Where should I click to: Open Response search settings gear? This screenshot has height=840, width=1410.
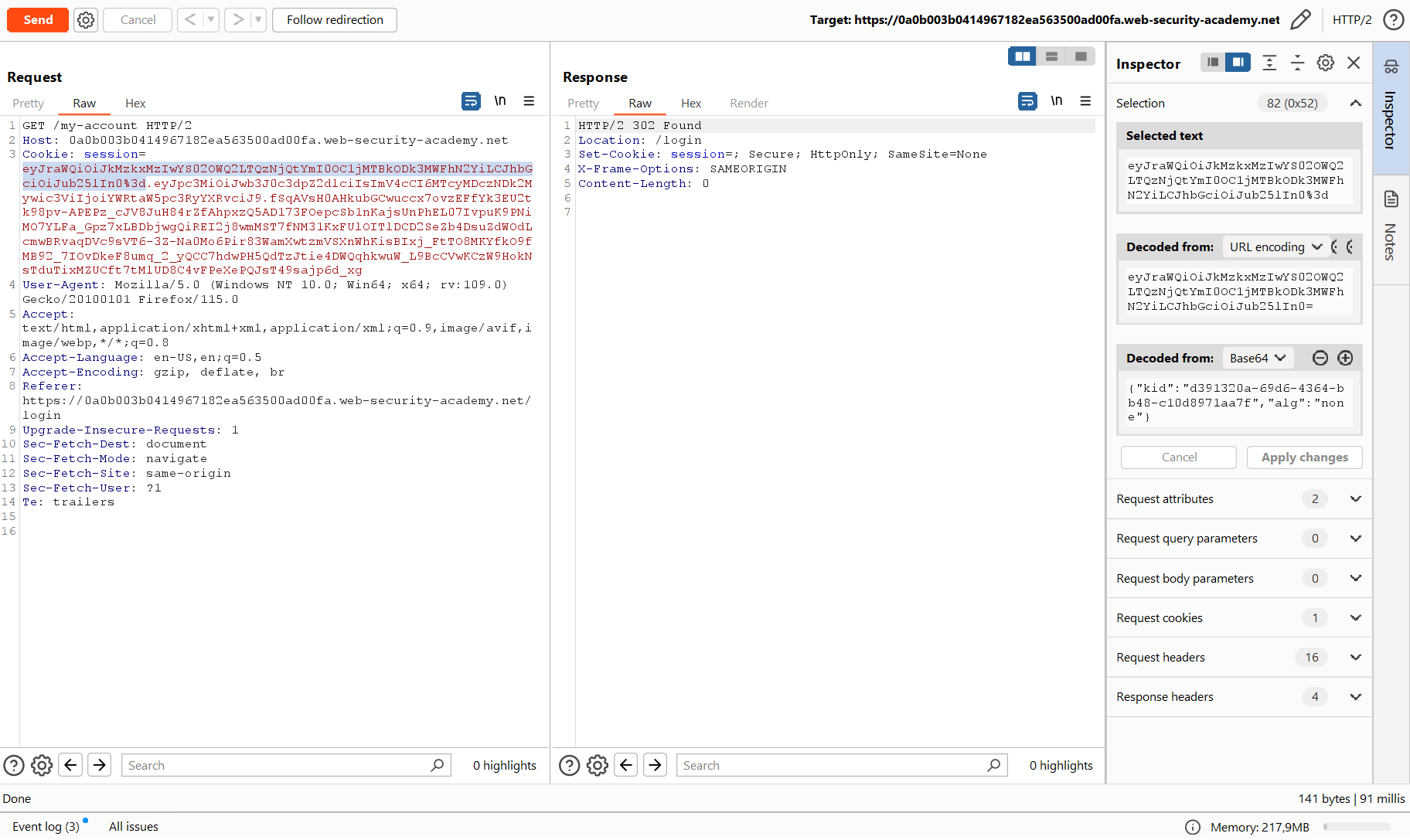coord(598,766)
